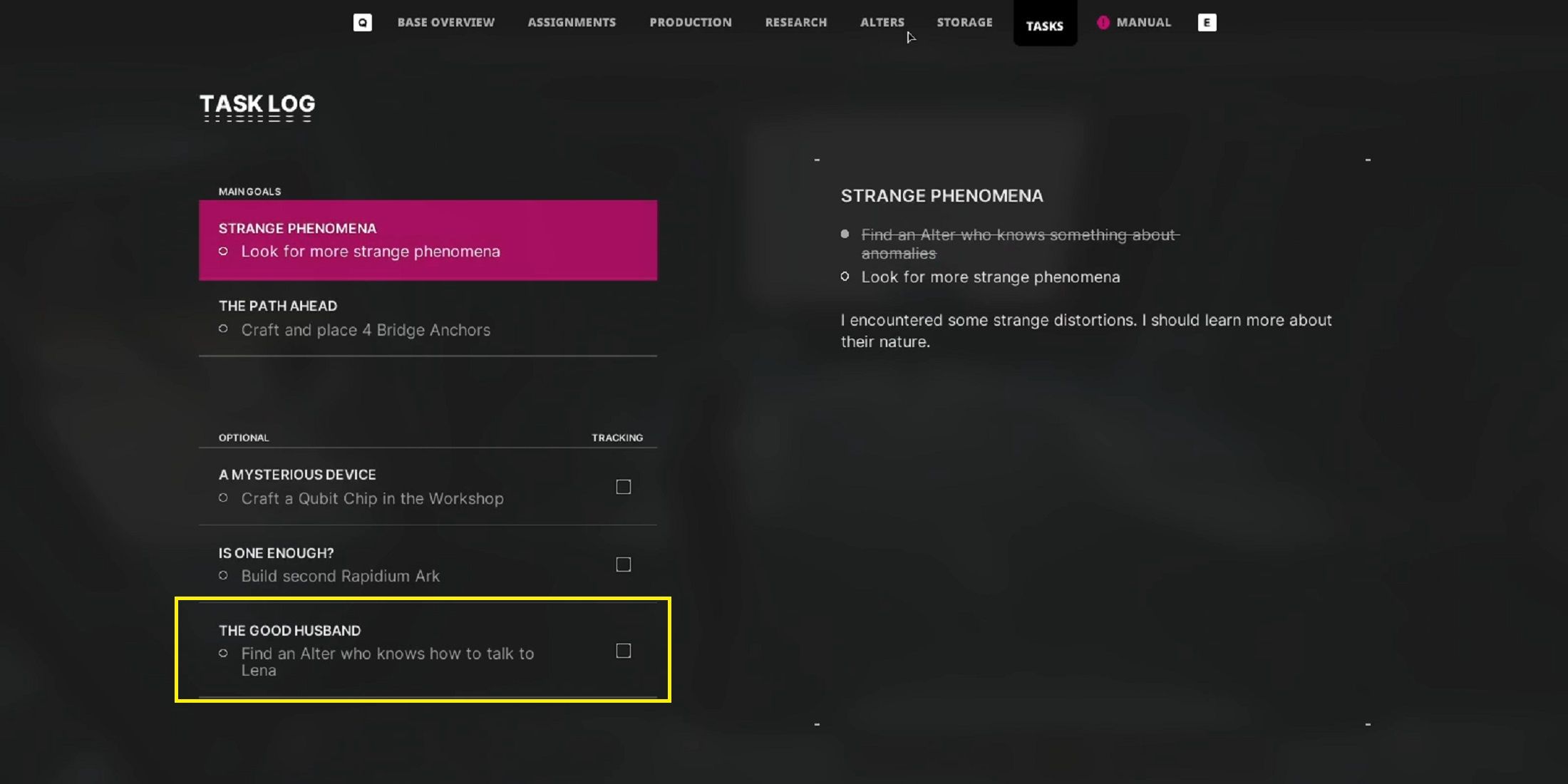Open the Production tab
This screenshot has height=784, width=1568.
click(x=691, y=23)
